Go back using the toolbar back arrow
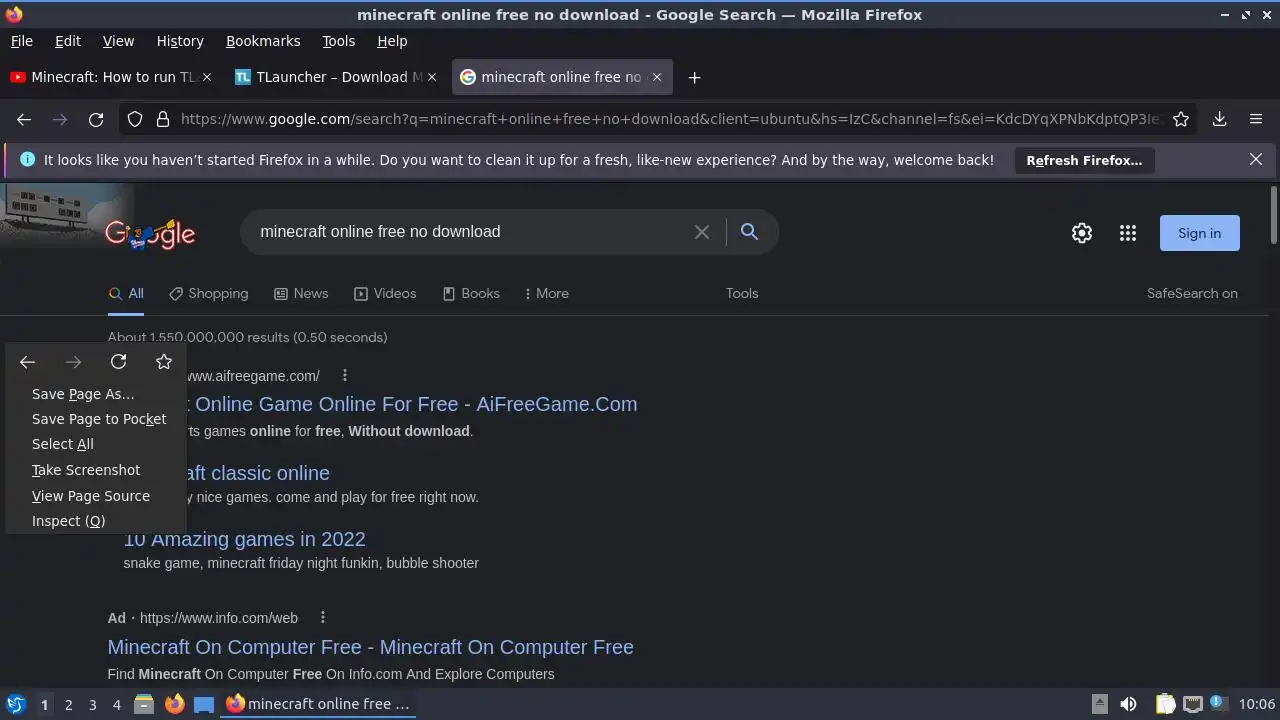This screenshot has height=720, width=1280. point(24,119)
